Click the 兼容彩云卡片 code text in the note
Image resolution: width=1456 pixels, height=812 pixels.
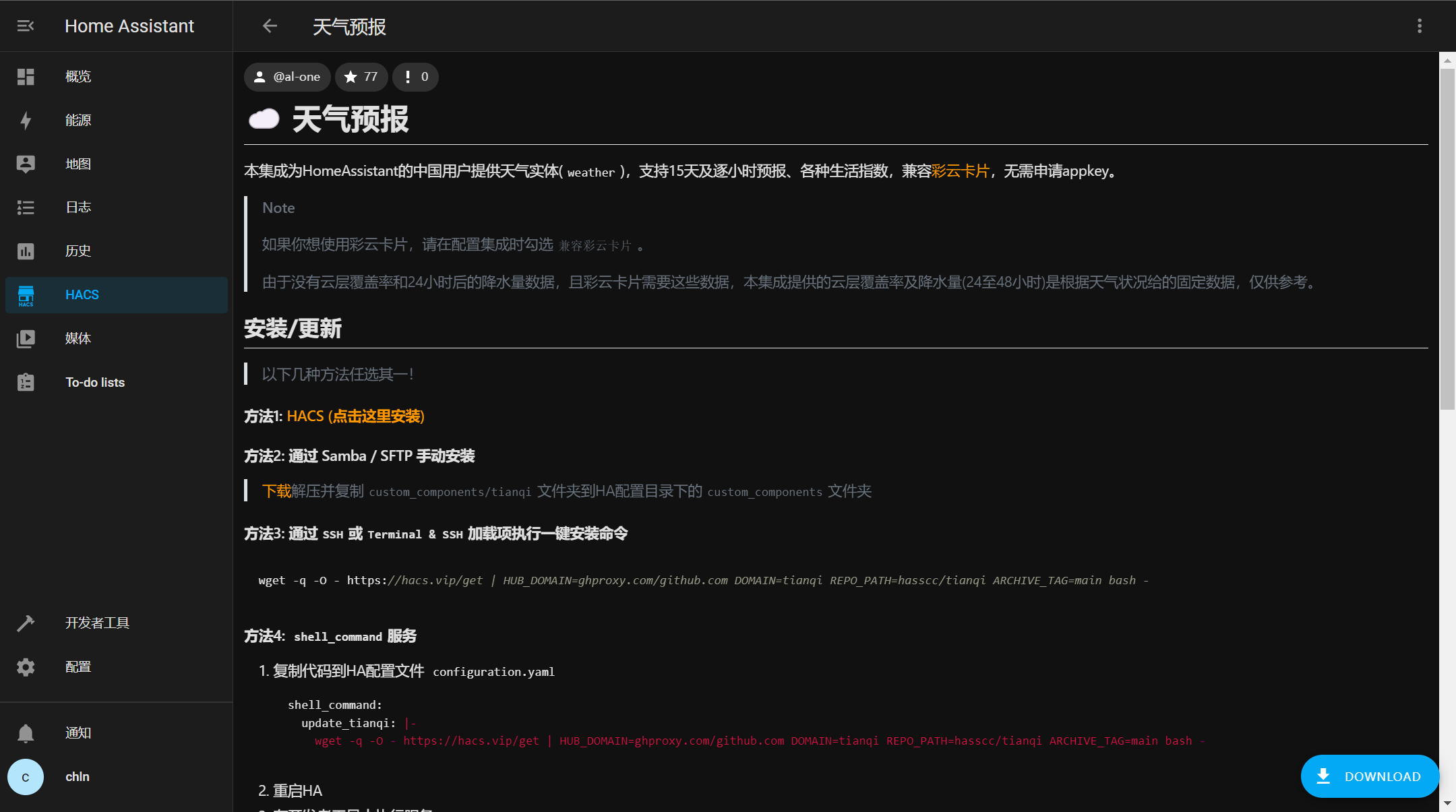click(595, 246)
